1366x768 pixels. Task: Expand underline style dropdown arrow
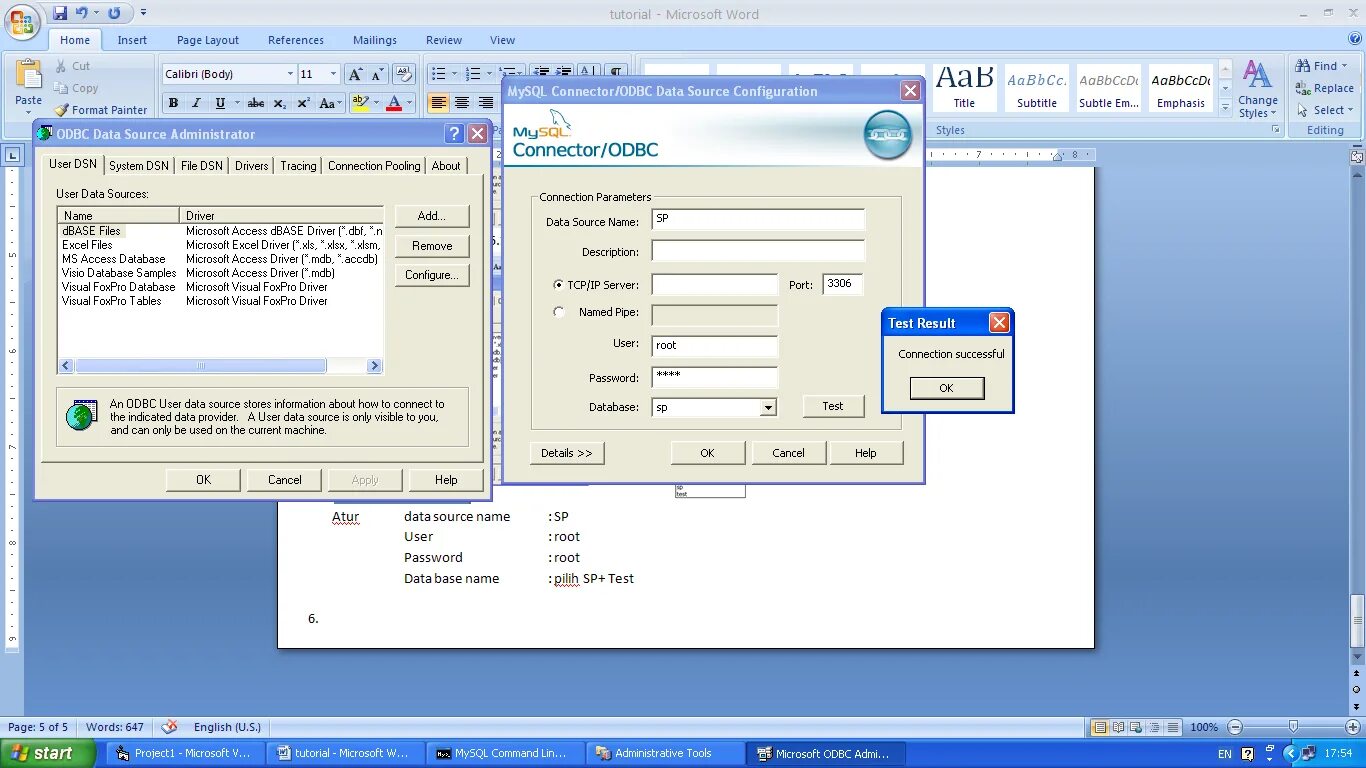[237, 103]
